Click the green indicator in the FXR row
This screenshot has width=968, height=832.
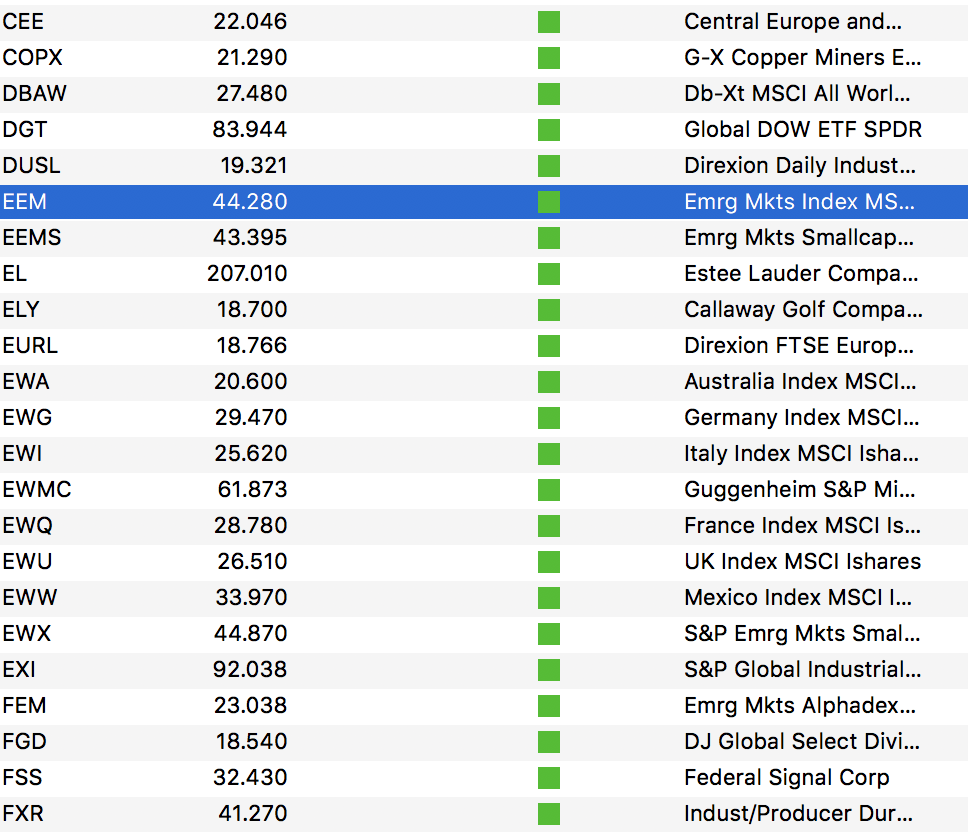point(549,813)
